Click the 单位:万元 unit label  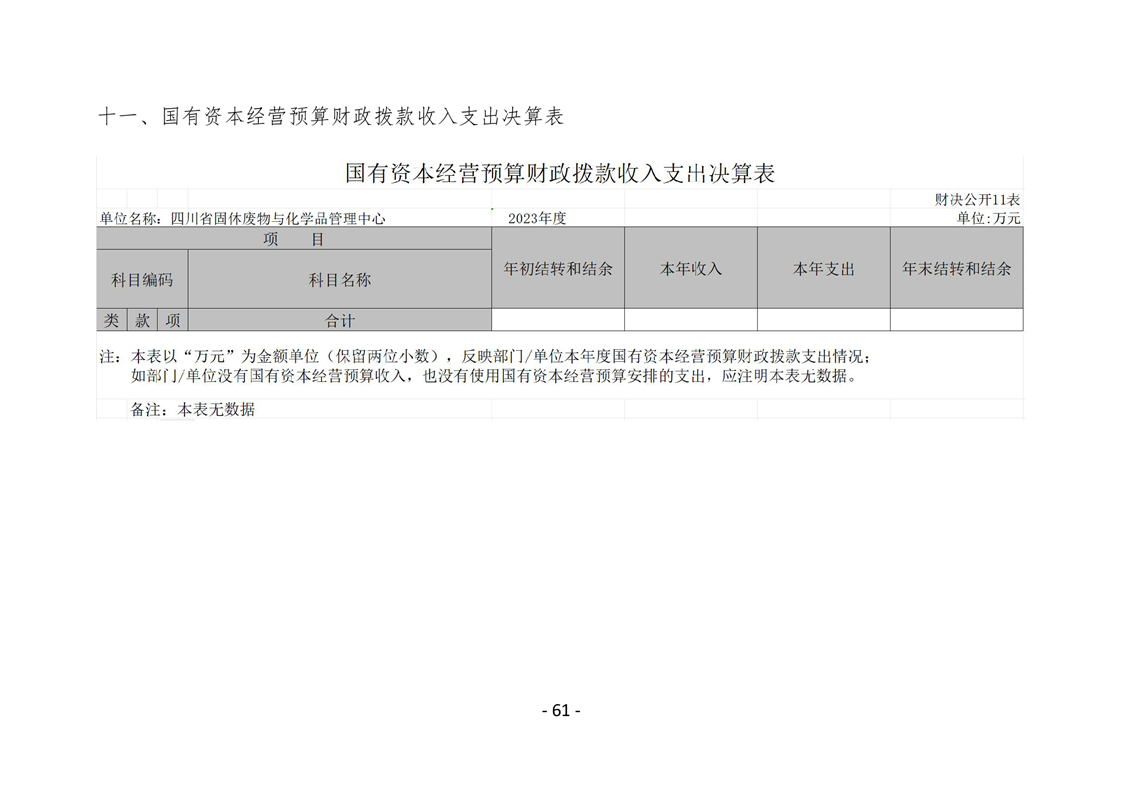pyautogui.click(x=988, y=218)
